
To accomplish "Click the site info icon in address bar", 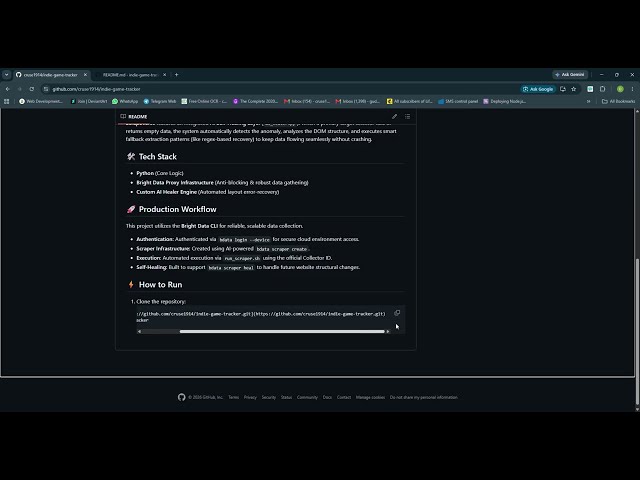I will [x=46, y=89].
